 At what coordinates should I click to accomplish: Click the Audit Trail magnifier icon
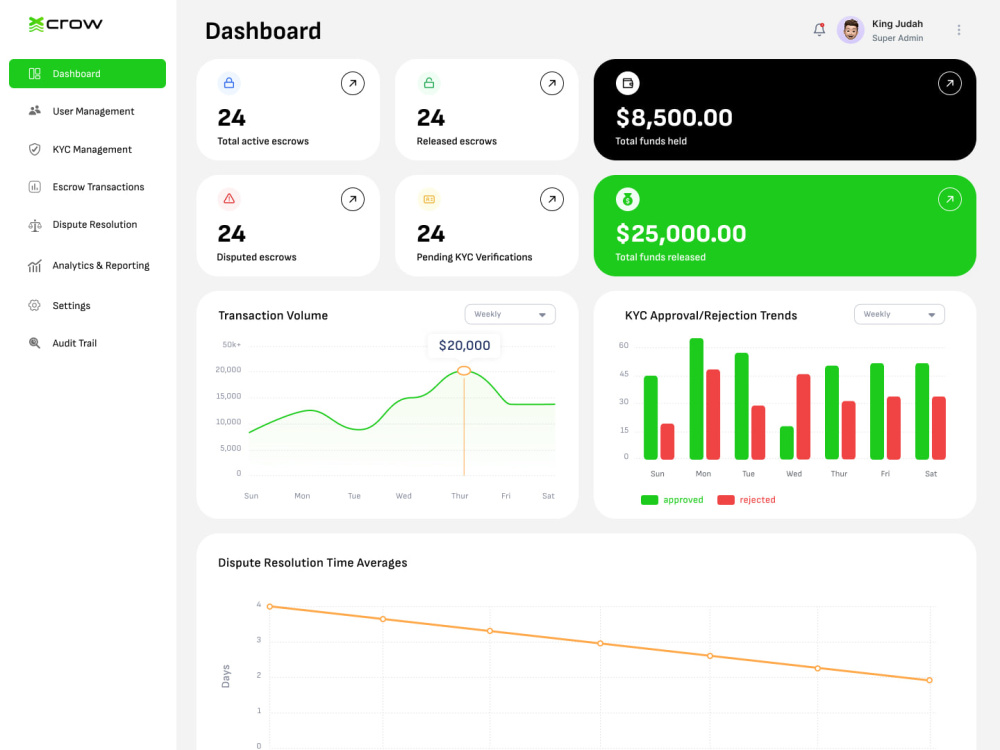point(34,343)
